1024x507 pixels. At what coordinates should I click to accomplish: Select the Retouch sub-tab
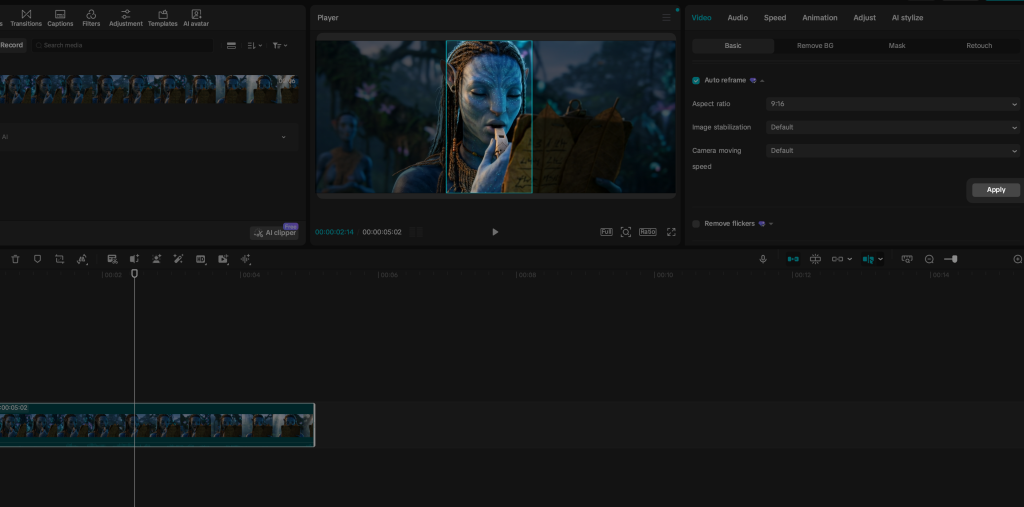979,46
